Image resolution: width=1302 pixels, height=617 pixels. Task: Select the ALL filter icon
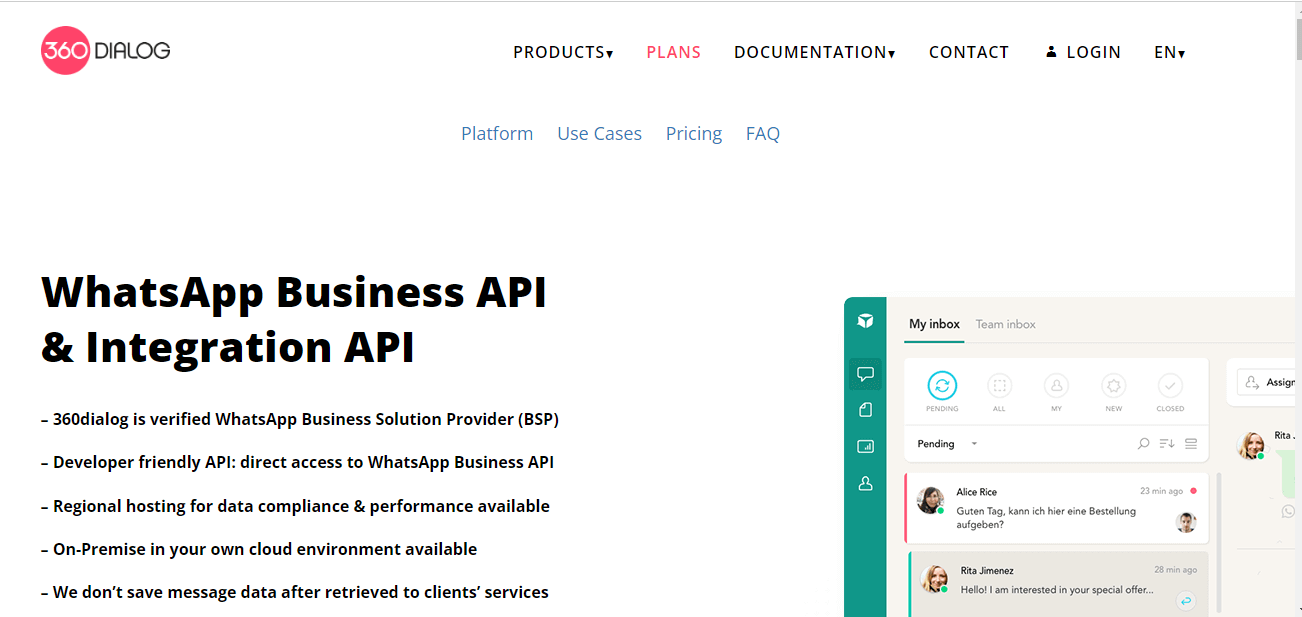[999, 385]
